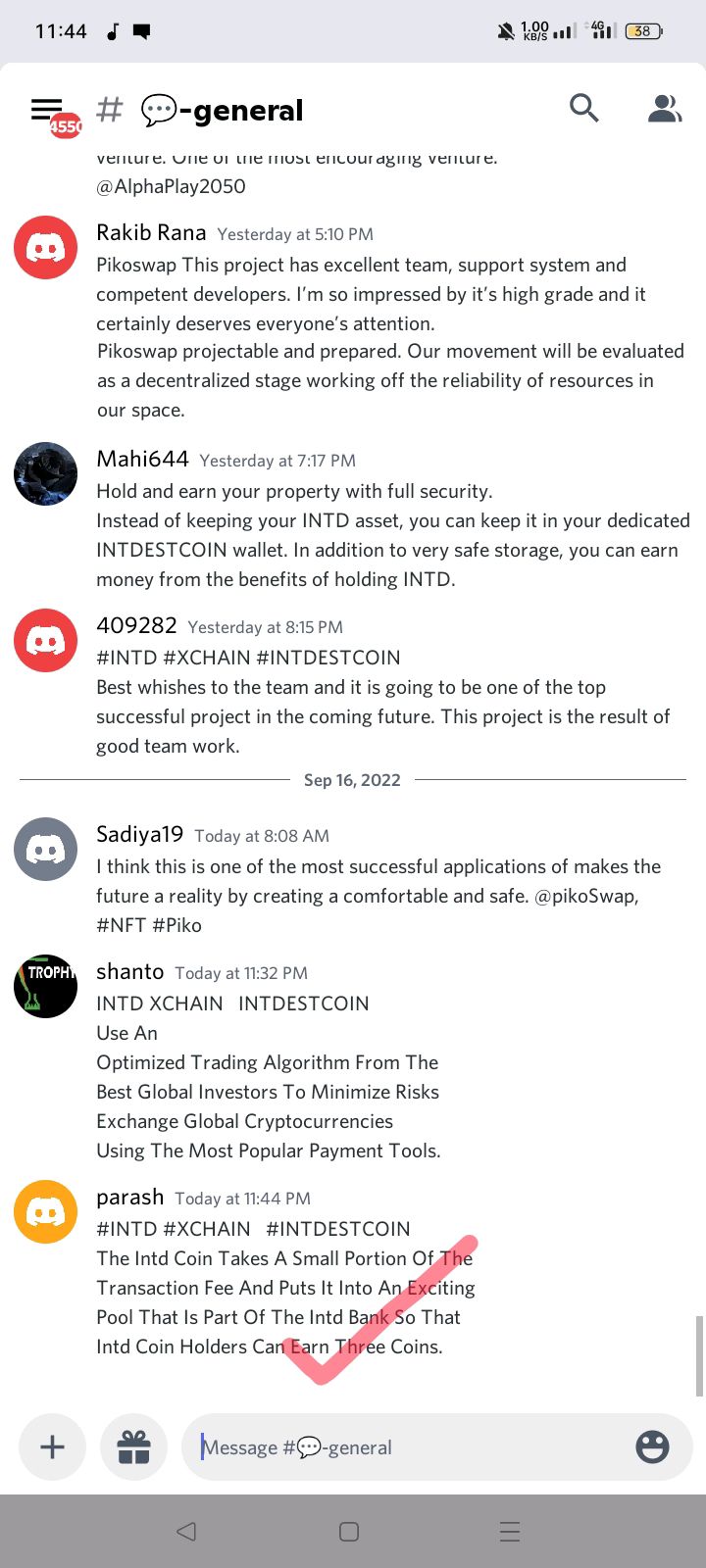Image resolution: width=706 pixels, height=1568 pixels.
Task: Open the gift Nitro icon
Action: (134, 1446)
